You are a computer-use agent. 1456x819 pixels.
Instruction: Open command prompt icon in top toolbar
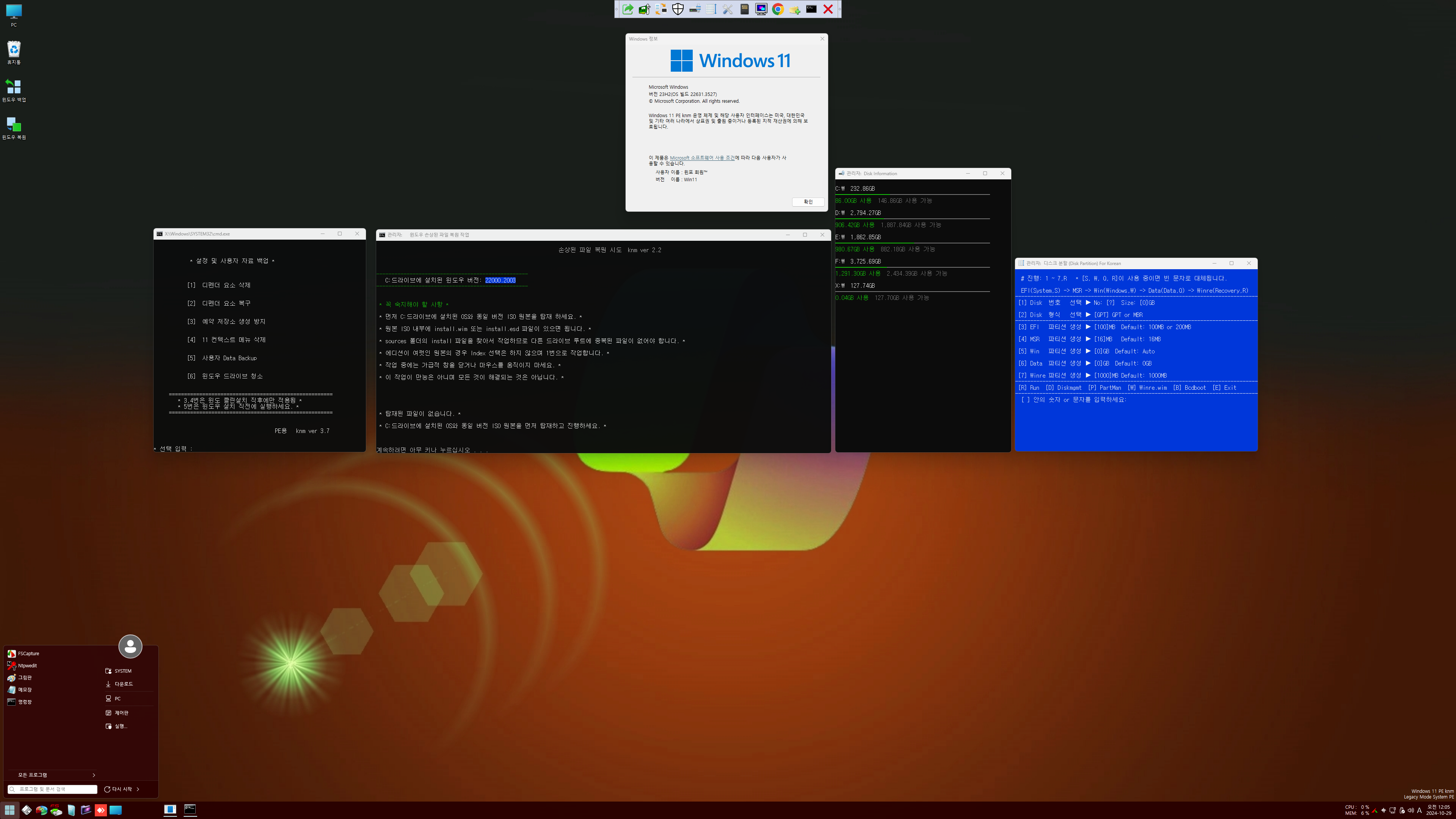pyautogui.click(x=811, y=9)
